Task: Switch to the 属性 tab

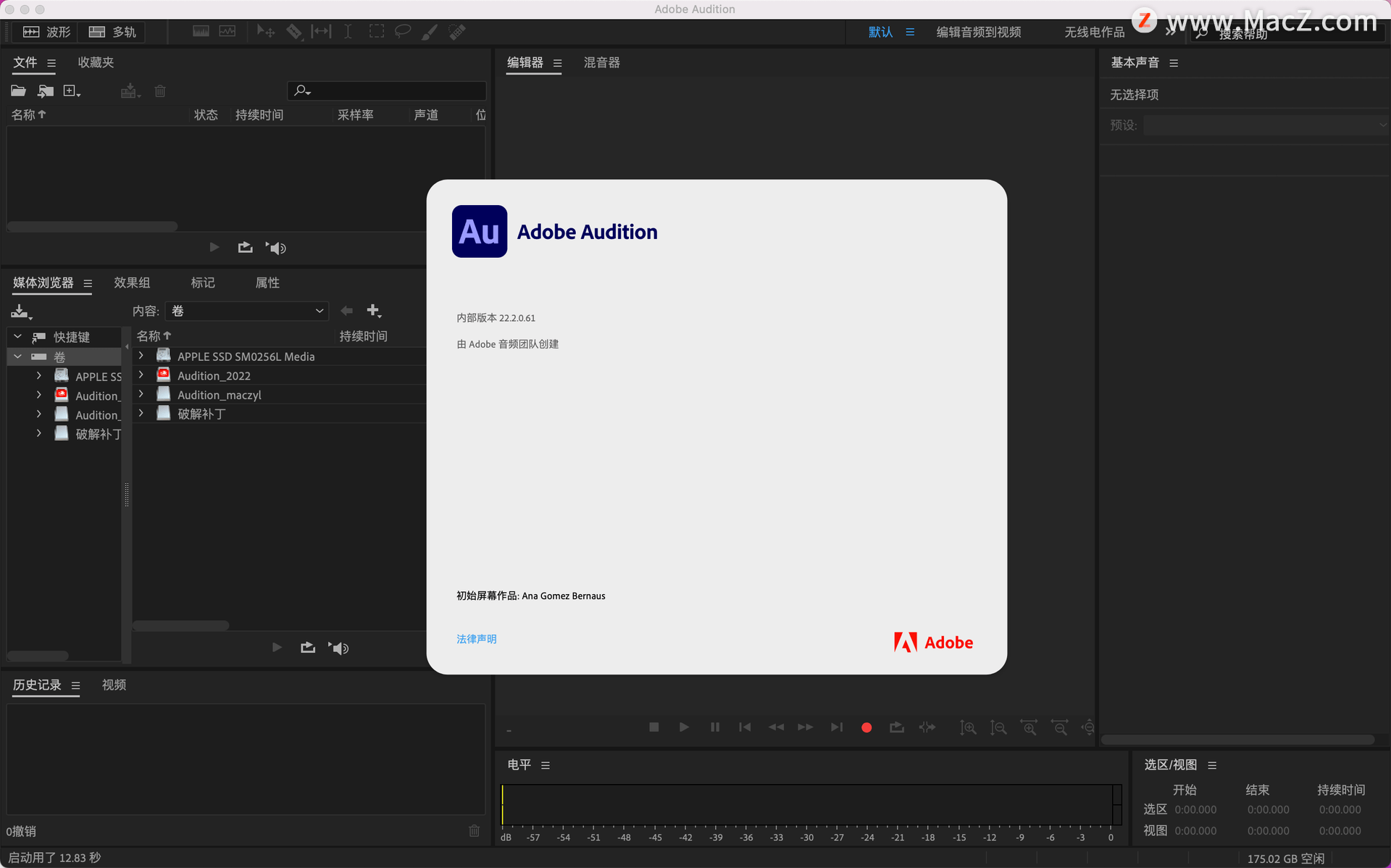Action: tap(267, 283)
